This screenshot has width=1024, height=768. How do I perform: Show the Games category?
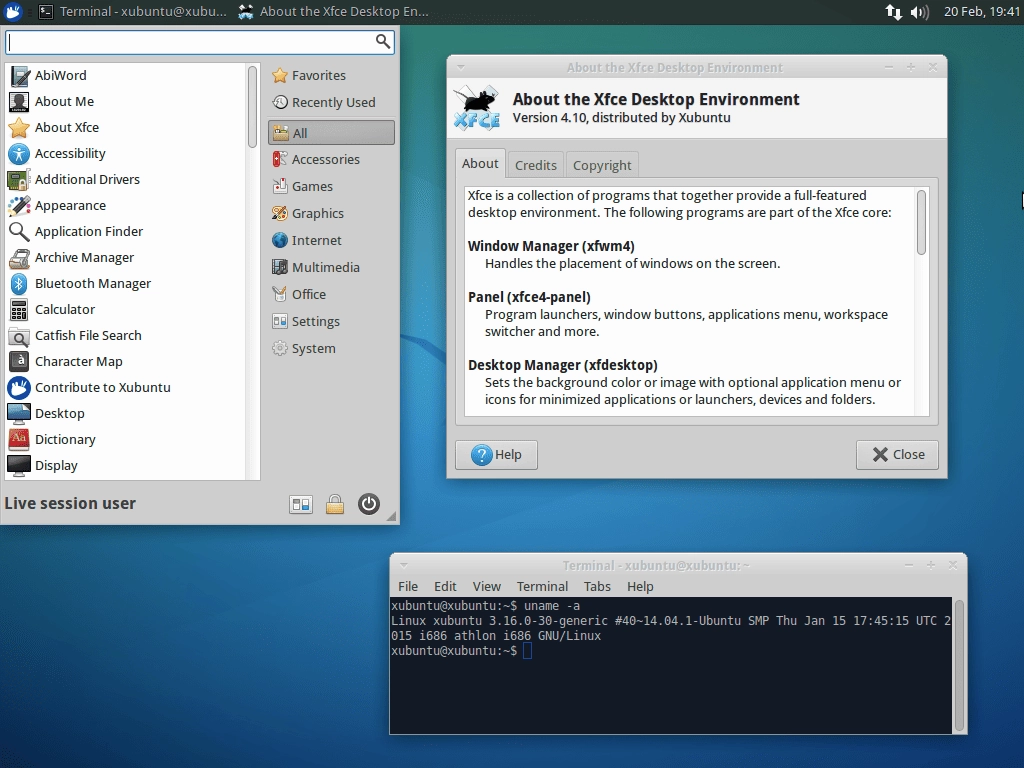tap(331, 186)
